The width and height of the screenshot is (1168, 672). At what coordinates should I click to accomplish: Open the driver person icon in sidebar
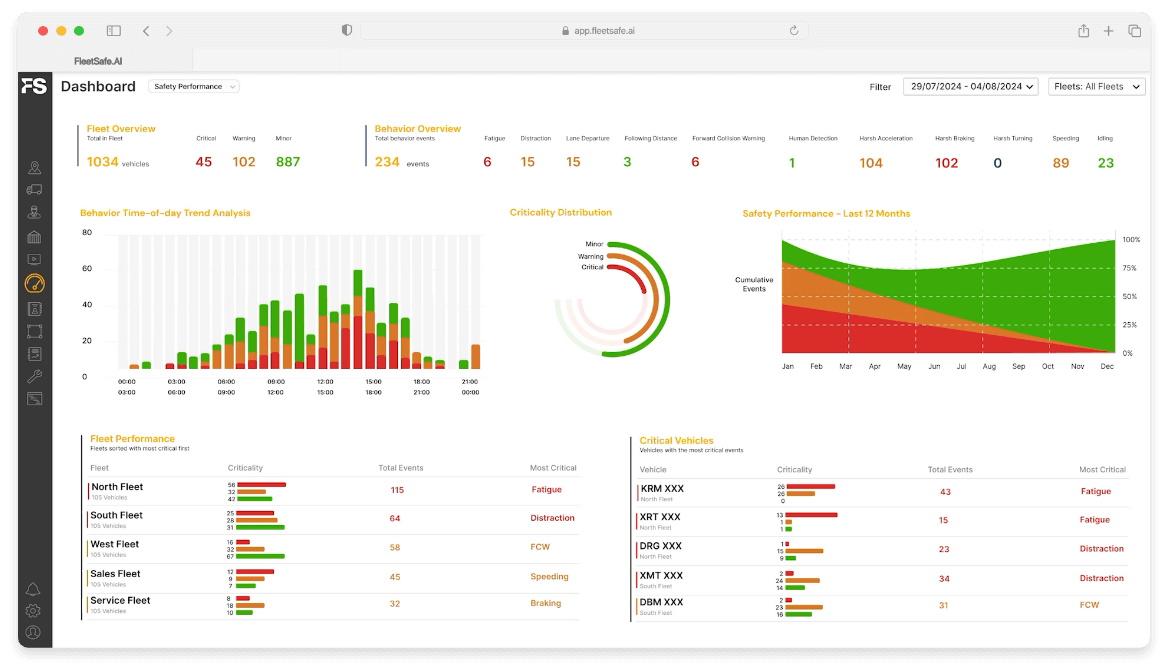tap(35, 212)
